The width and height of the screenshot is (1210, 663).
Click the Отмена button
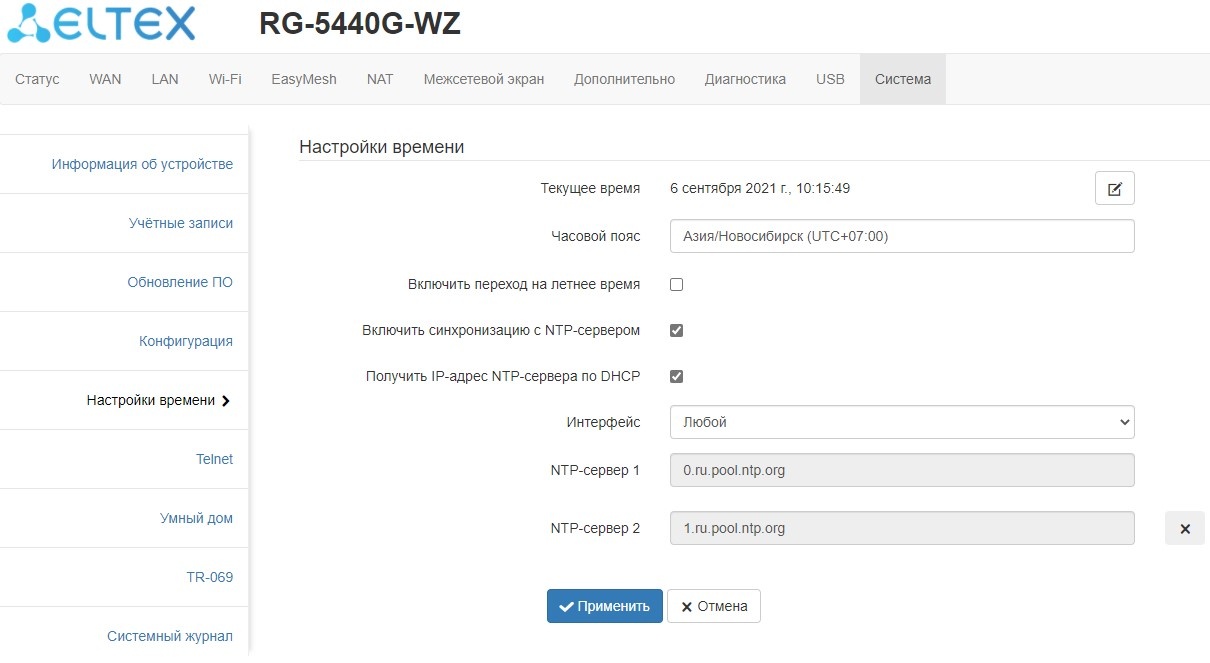pyautogui.click(x=714, y=606)
